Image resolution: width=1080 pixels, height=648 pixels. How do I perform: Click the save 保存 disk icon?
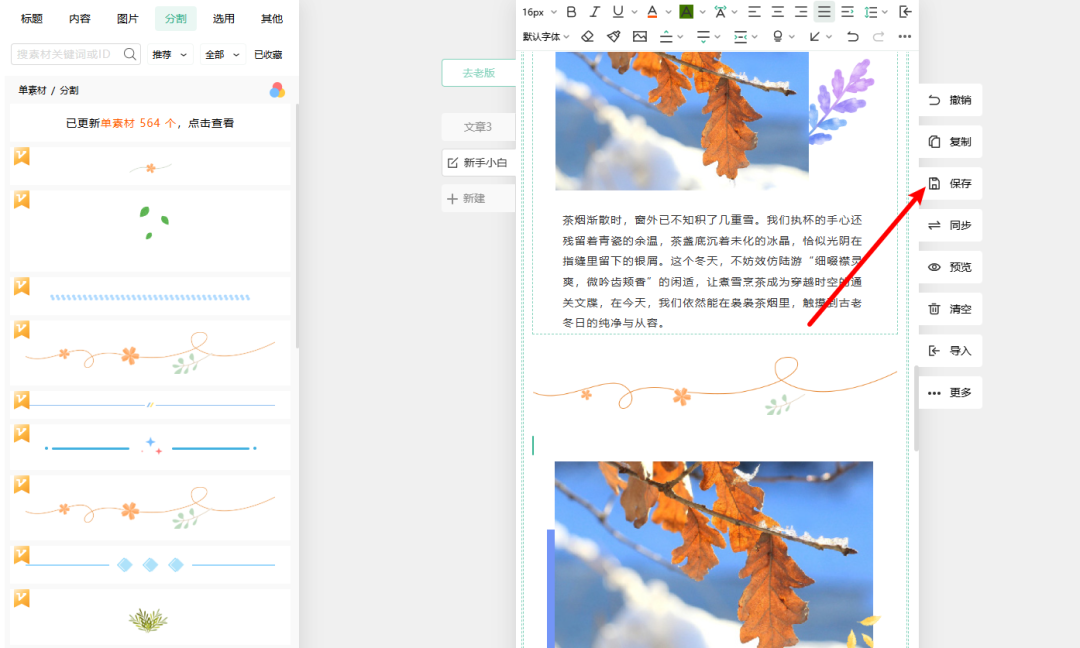934,184
